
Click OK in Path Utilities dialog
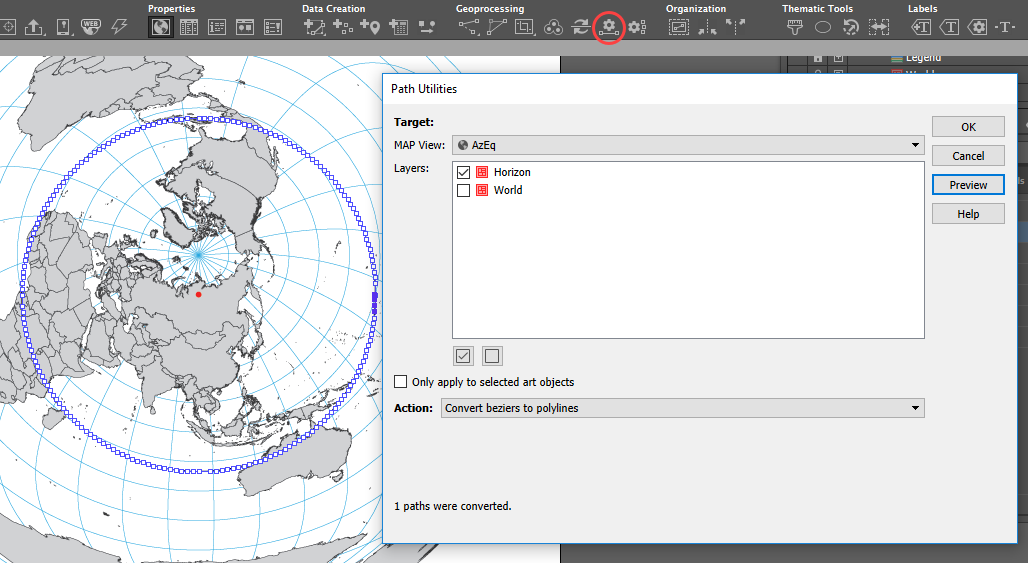[x=968, y=127]
